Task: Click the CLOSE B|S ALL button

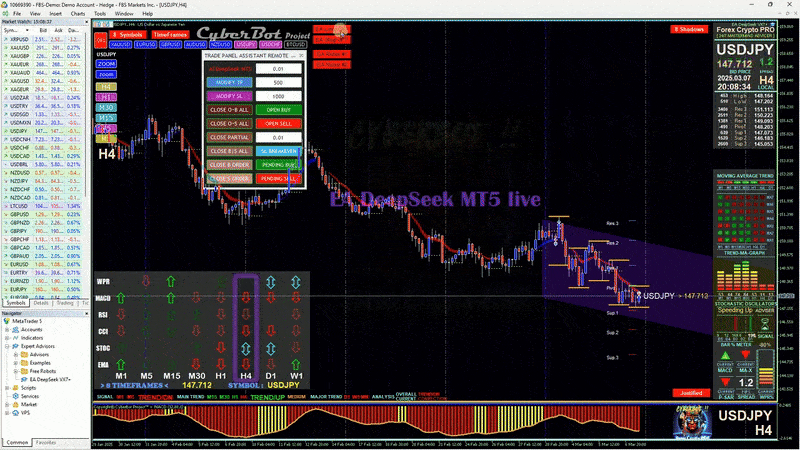Action: [229, 151]
